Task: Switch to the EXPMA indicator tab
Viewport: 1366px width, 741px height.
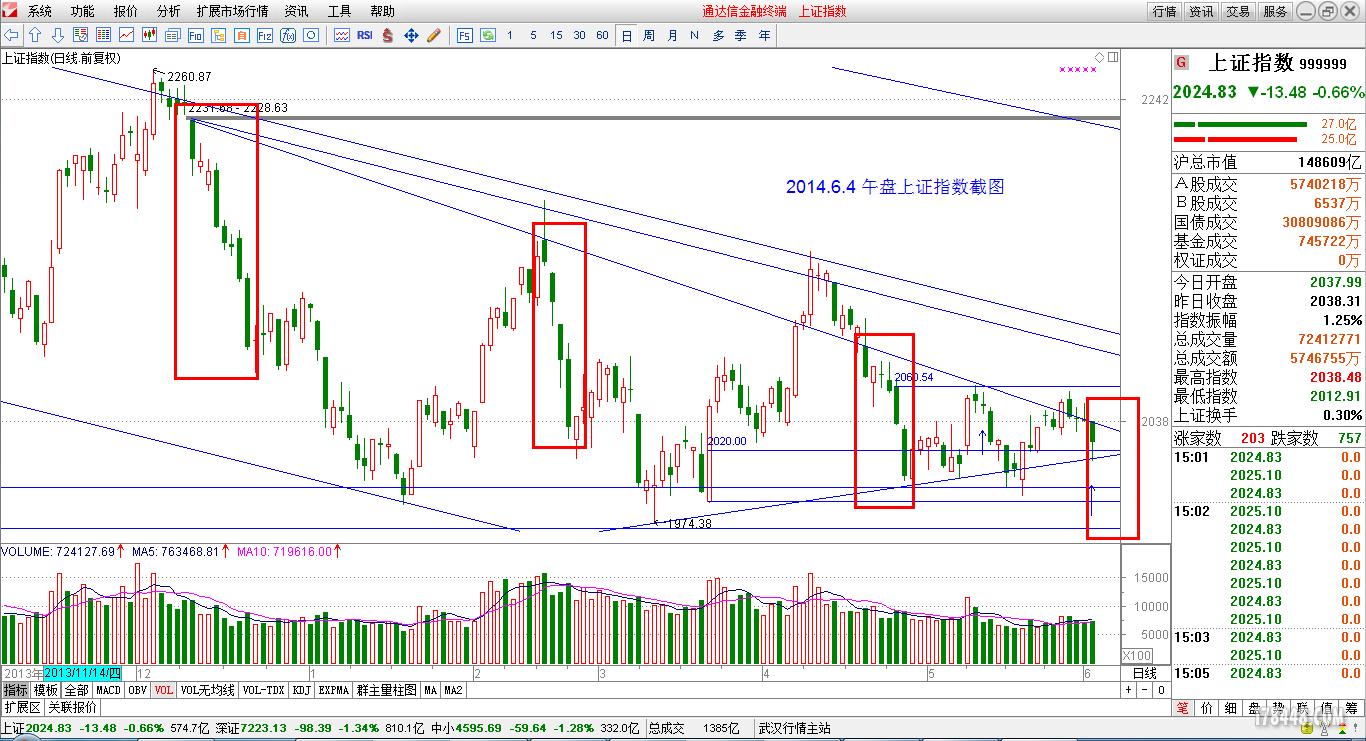Action: [334, 690]
